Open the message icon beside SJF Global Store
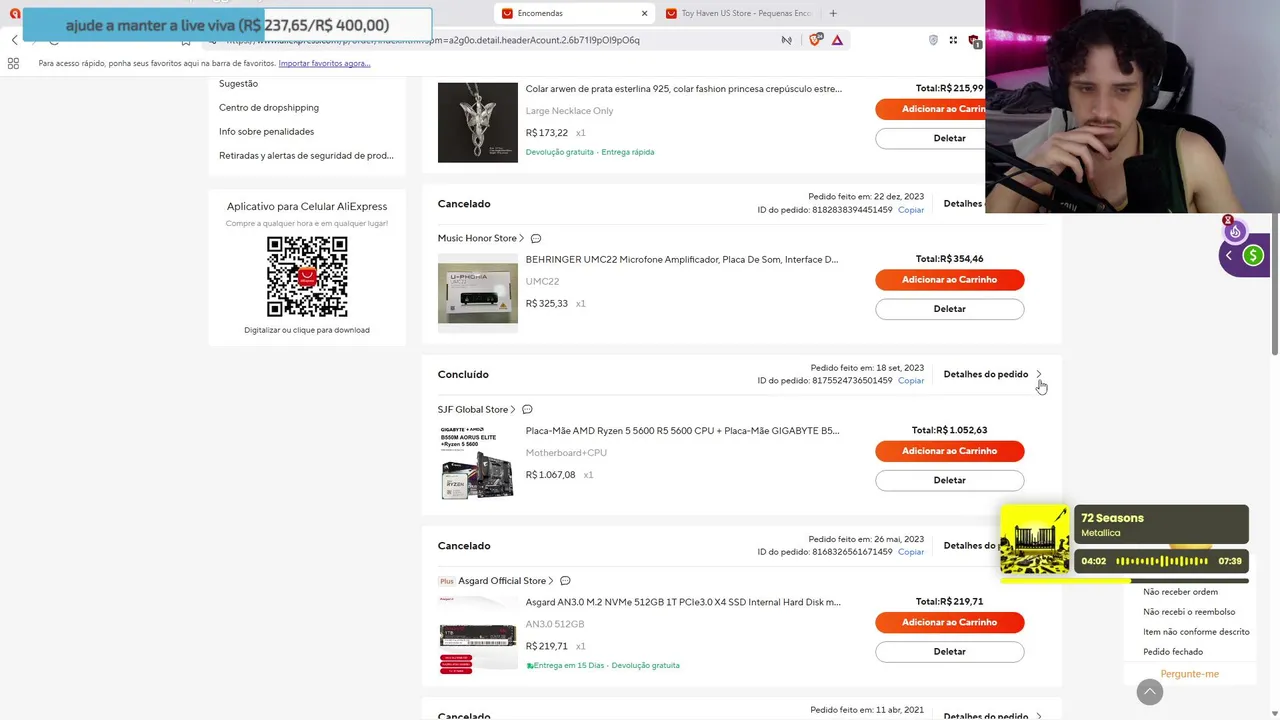The image size is (1280, 720). click(x=527, y=410)
